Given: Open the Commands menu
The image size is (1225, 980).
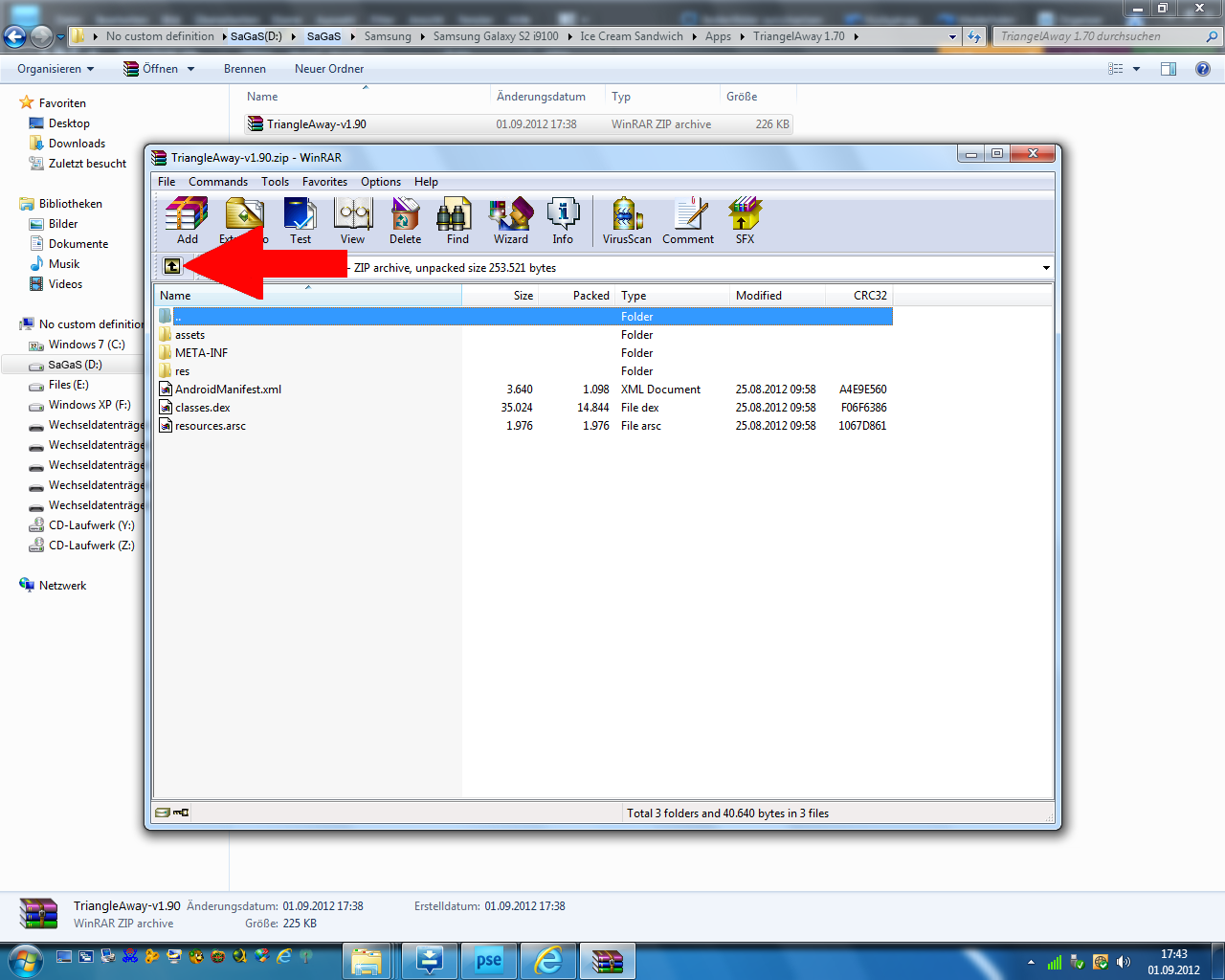Looking at the screenshot, I should [x=218, y=182].
